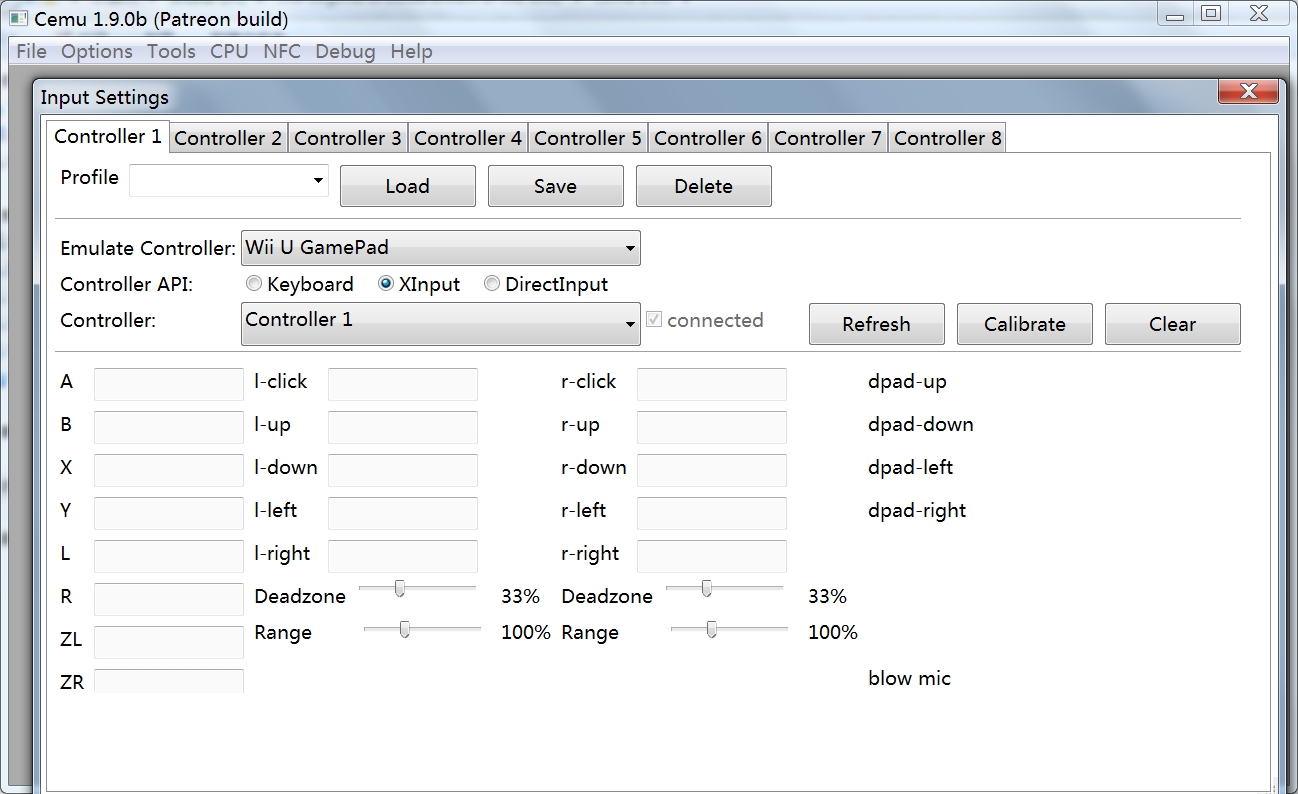Screen dimensions: 1298x794
Task: Open the NFC menu
Action: (x=282, y=51)
